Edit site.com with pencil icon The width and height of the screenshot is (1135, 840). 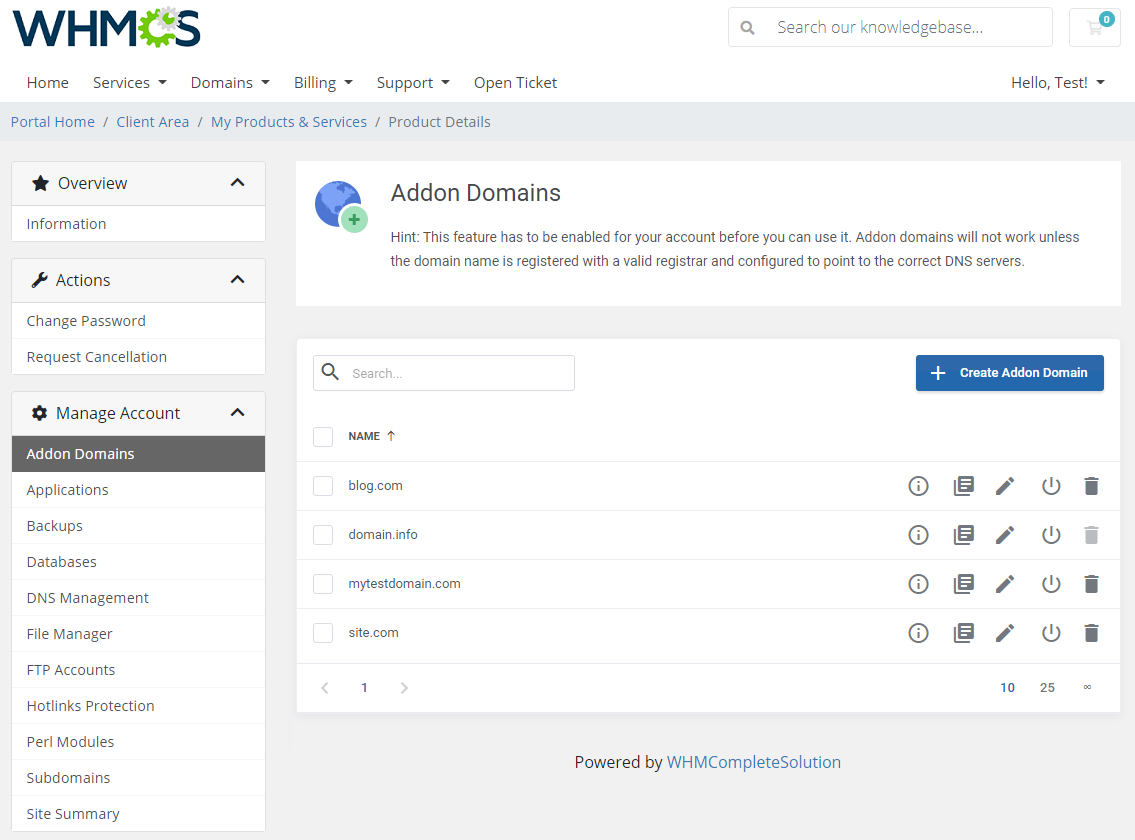(x=1005, y=633)
